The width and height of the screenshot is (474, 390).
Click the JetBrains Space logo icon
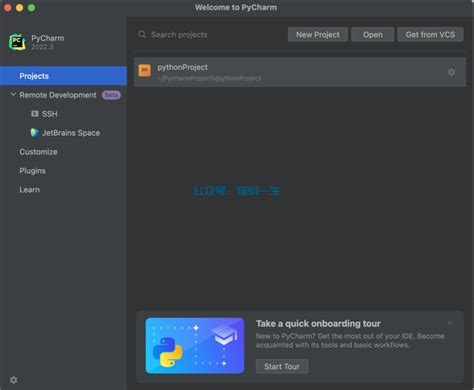coord(35,133)
